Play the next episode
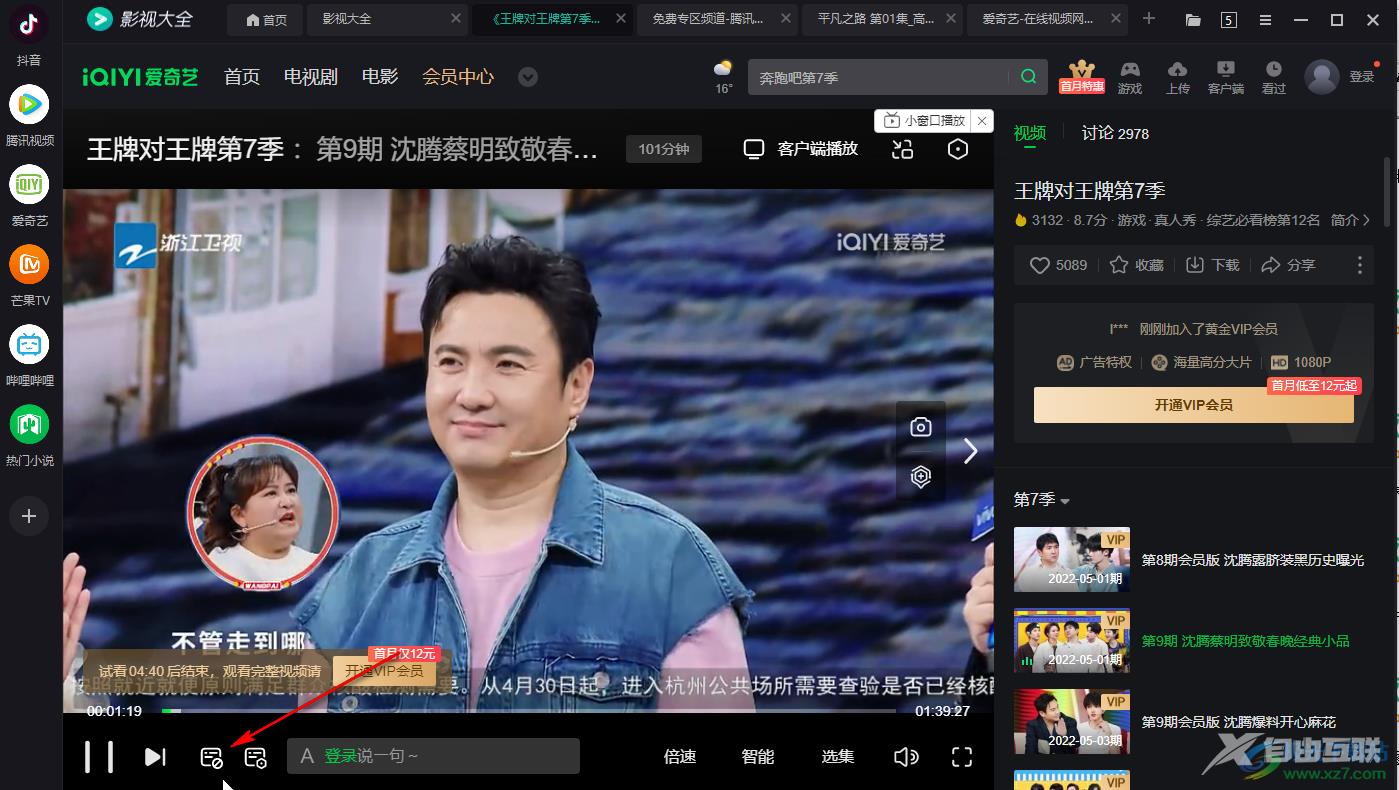Screen dimensions: 1399x790 [155, 757]
